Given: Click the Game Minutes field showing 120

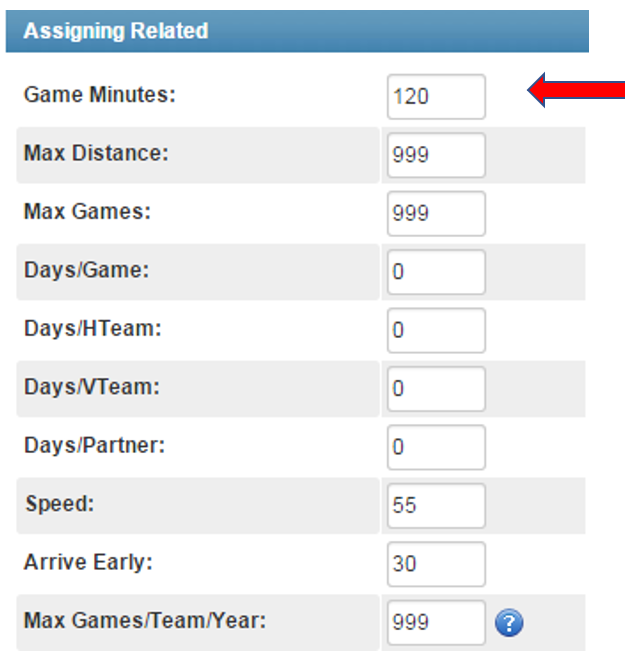Looking at the screenshot, I should (x=436, y=96).
